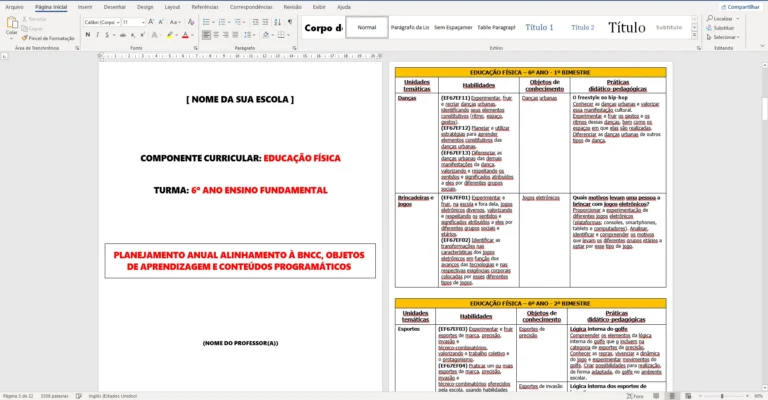Viewport: 768px width, 400px height.
Task: Switch to the Desenhar tab
Action: click(115, 7)
